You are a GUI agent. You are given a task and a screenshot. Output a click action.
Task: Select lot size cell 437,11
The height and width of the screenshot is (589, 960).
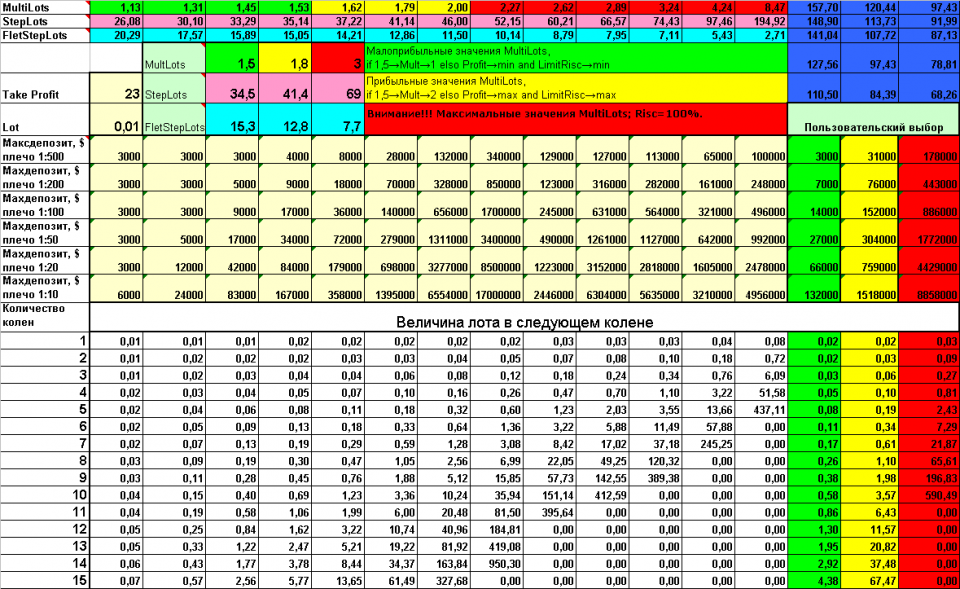point(761,410)
